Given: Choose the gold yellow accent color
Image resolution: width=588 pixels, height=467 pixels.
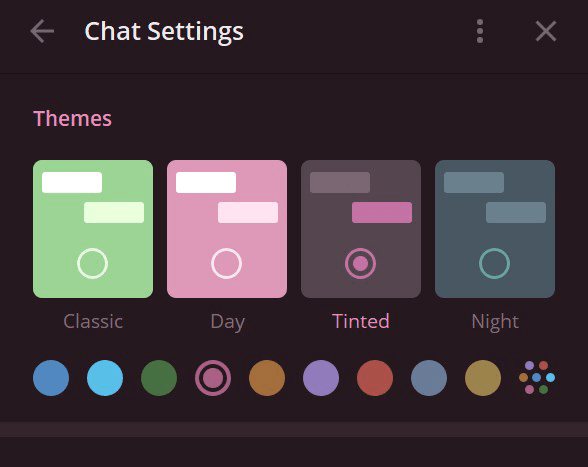Looking at the screenshot, I should (x=483, y=378).
